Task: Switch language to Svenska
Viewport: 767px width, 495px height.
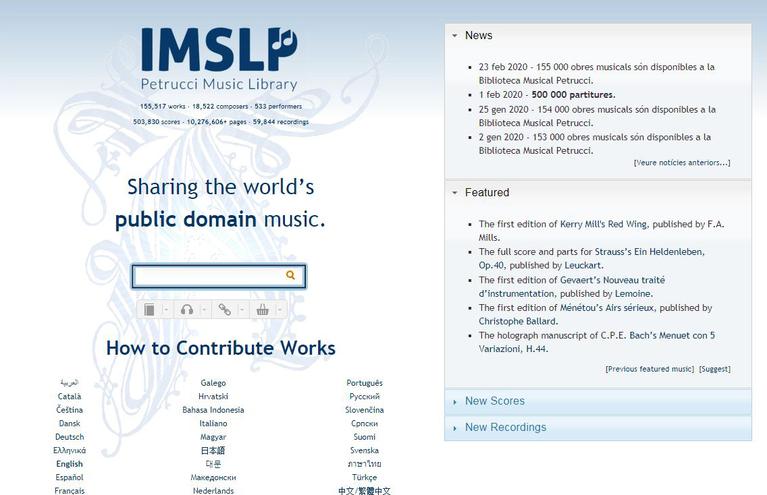Action: 364,450
